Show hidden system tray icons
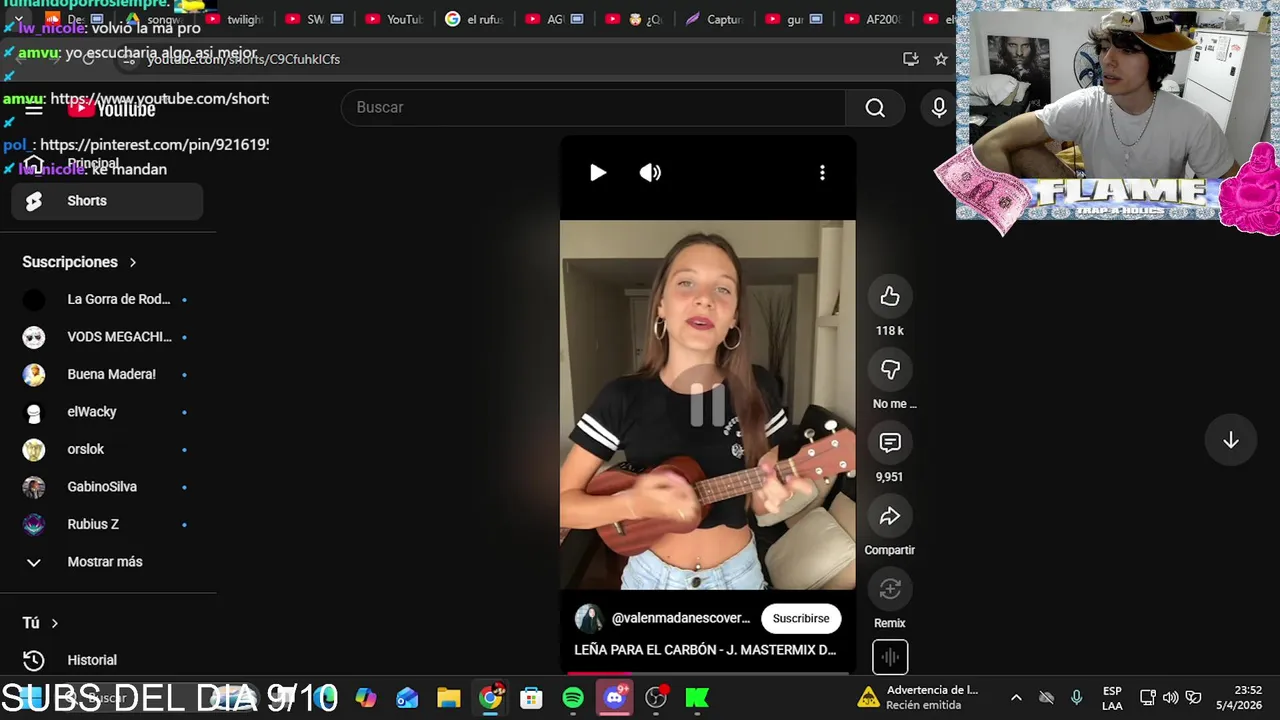 coord(1016,698)
